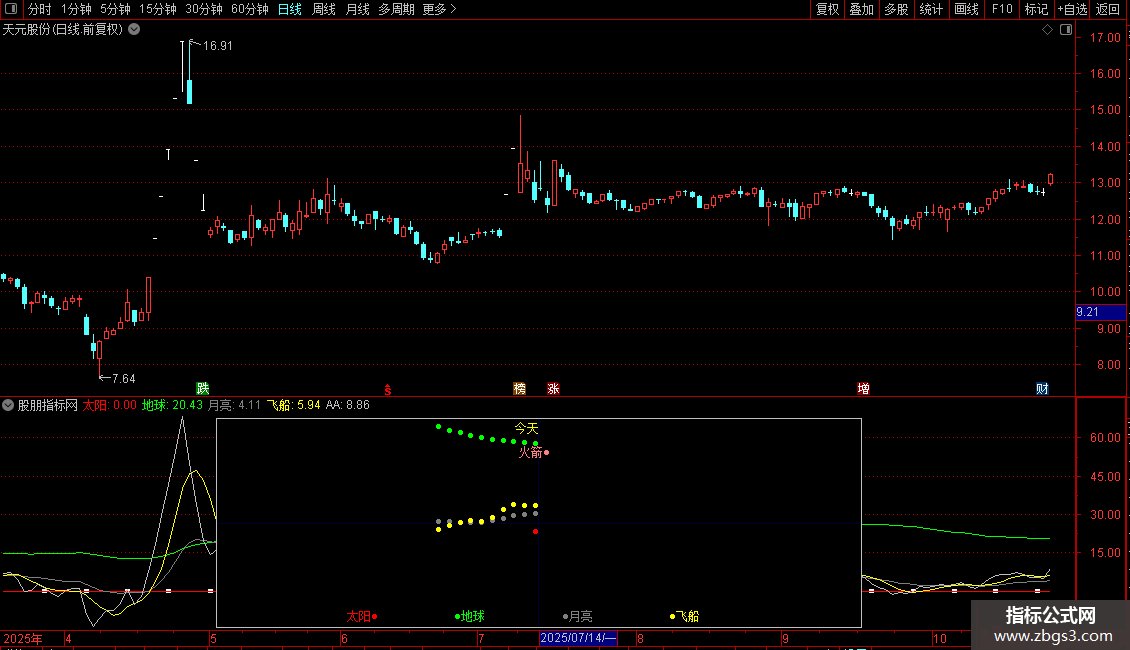Click the 增 marker icon
This screenshot has height=650, width=1130.
(x=863, y=388)
